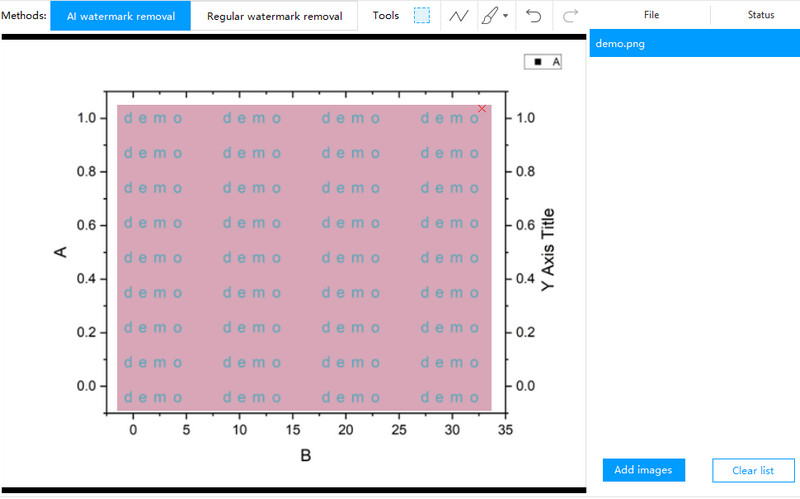Open the brush size dropdown arrow
The image size is (800, 499).
pyautogui.click(x=506, y=17)
